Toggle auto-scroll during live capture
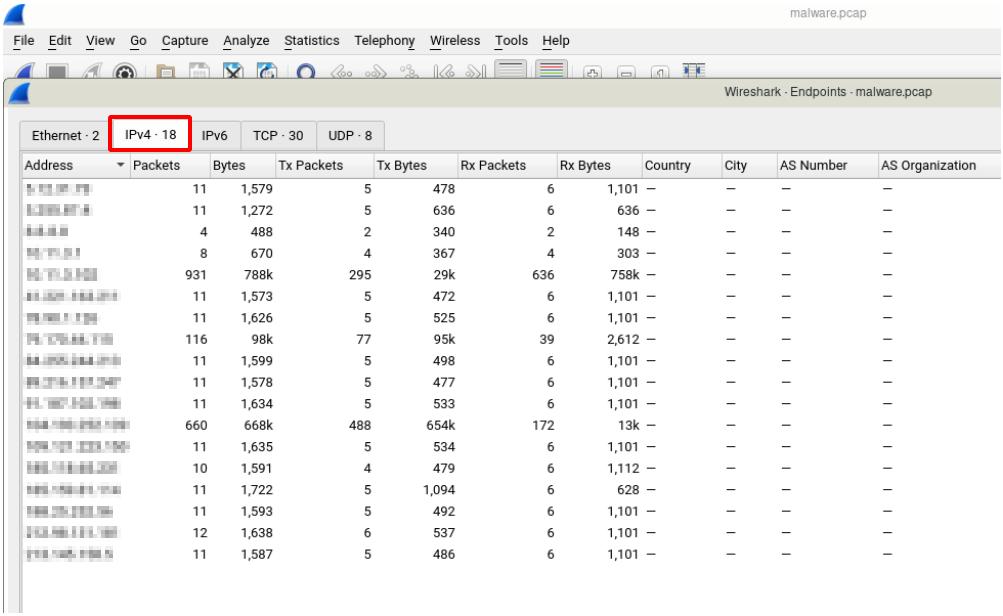This screenshot has width=1003, height=616. pyautogui.click(x=510, y=69)
